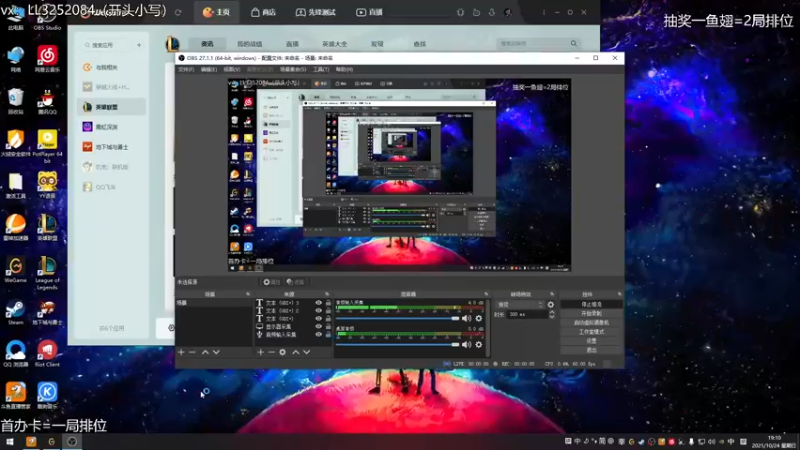Select 英雄联盟 in WeGame sidebar

coord(111,107)
